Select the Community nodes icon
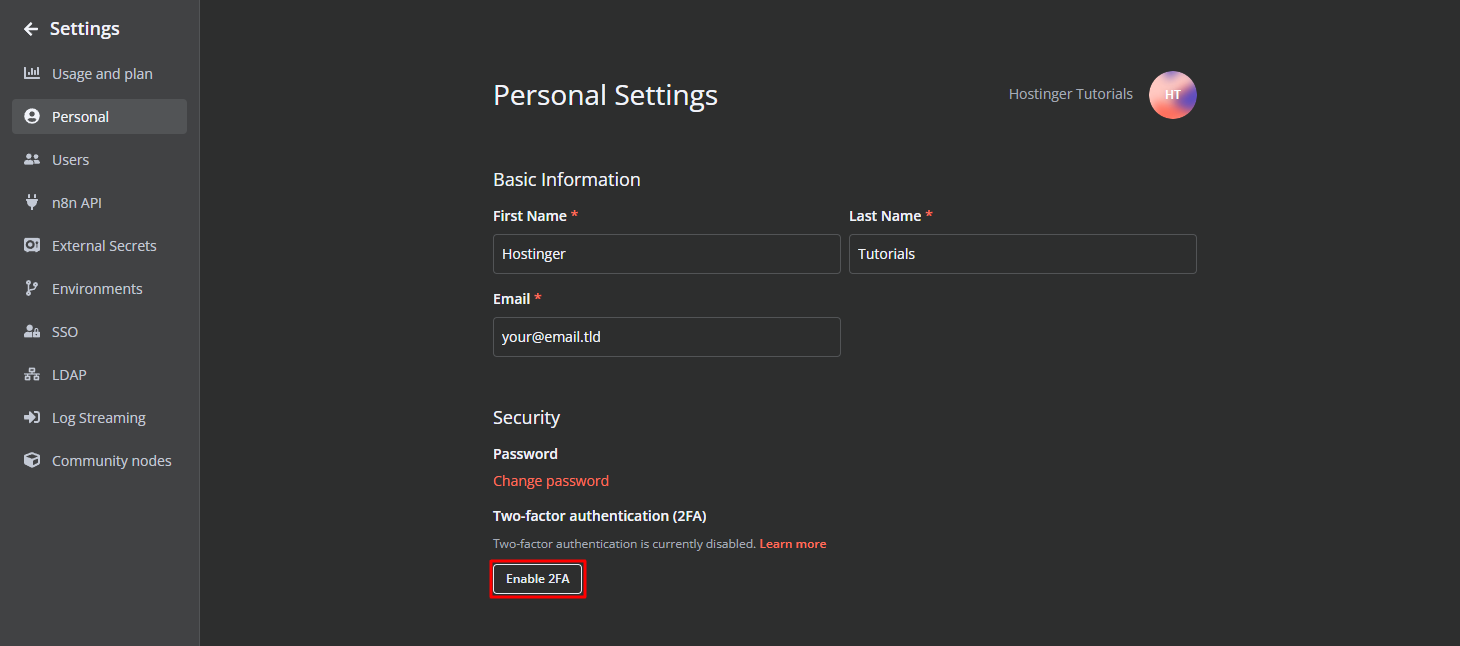The width and height of the screenshot is (1460, 646). click(x=32, y=460)
